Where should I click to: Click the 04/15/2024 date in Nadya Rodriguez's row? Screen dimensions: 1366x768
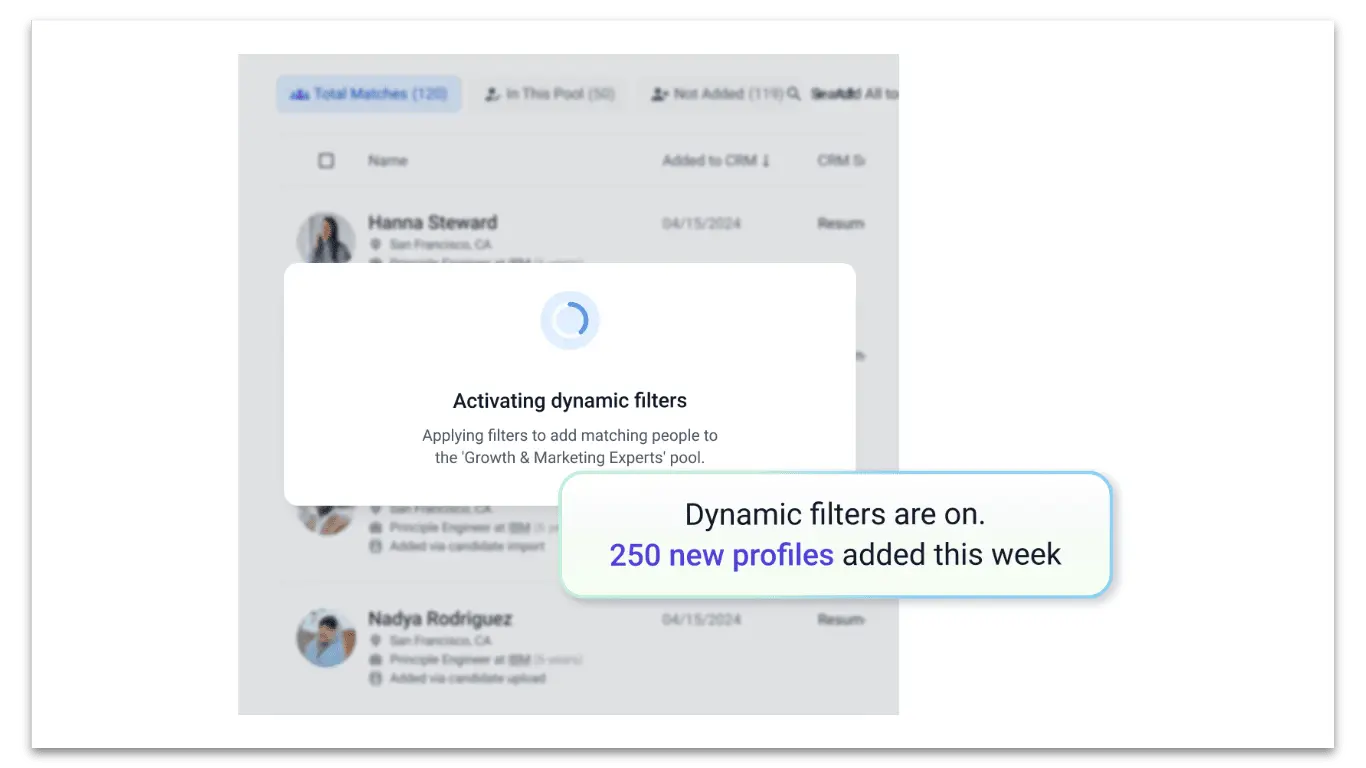[701, 619]
